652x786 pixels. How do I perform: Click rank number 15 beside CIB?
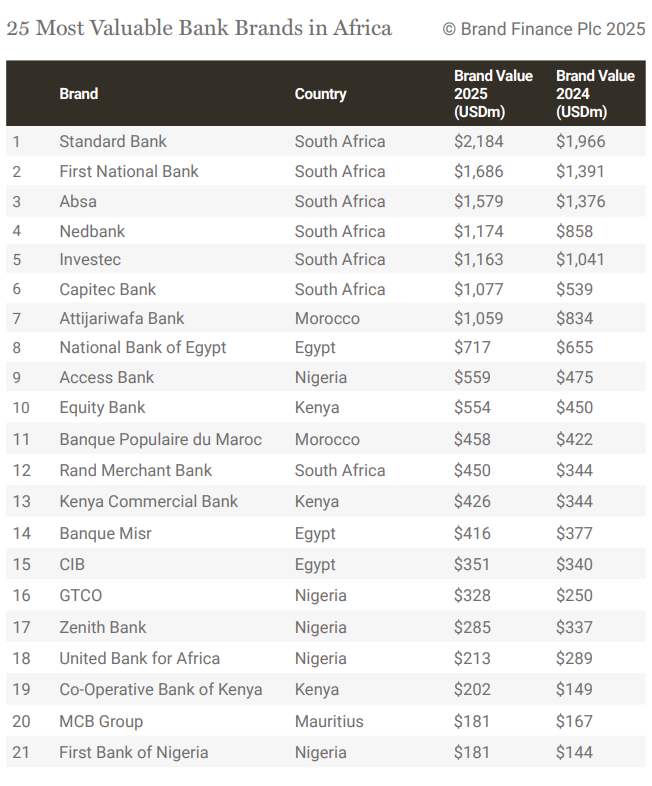coord(21,564)
